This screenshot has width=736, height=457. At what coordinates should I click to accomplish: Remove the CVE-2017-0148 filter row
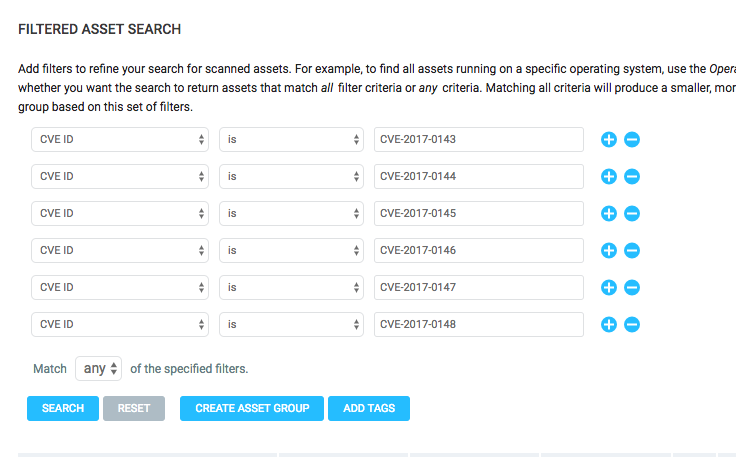(632, 325)
